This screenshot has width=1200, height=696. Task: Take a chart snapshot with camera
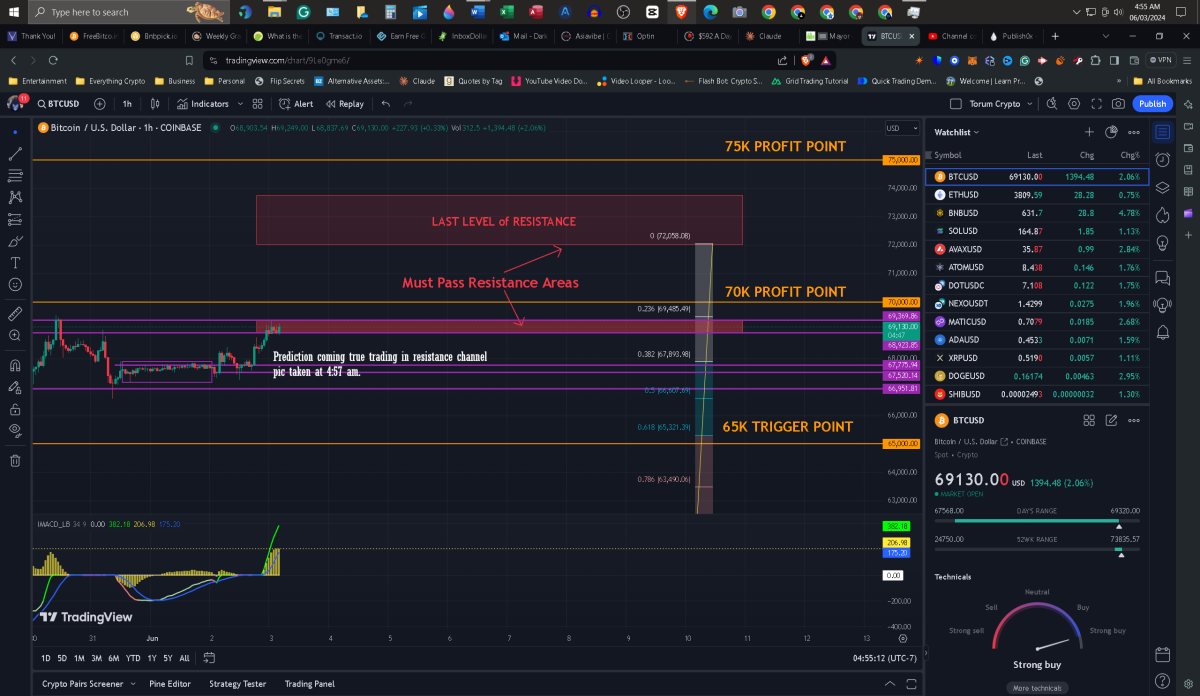pos(1118,103)
